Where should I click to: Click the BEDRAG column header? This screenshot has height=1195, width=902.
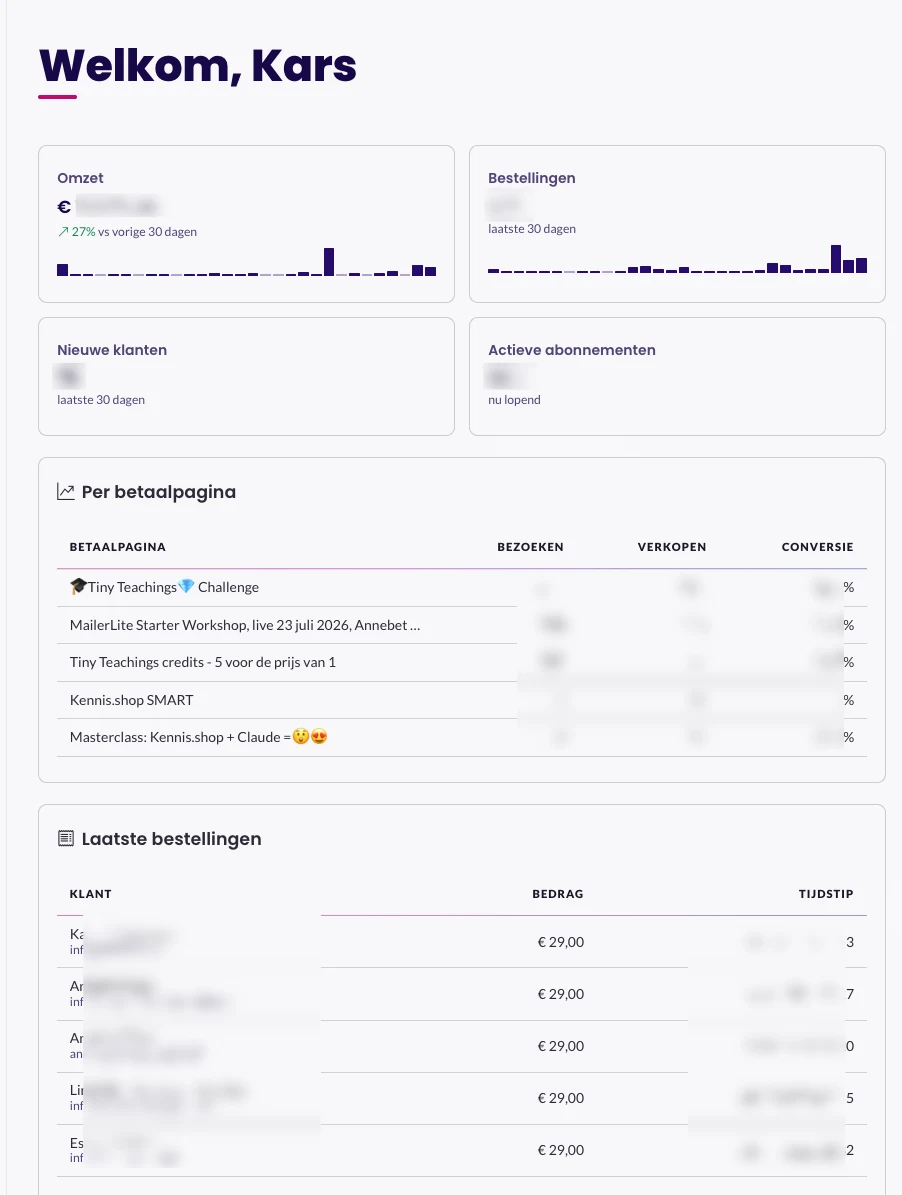coord(558,893)
